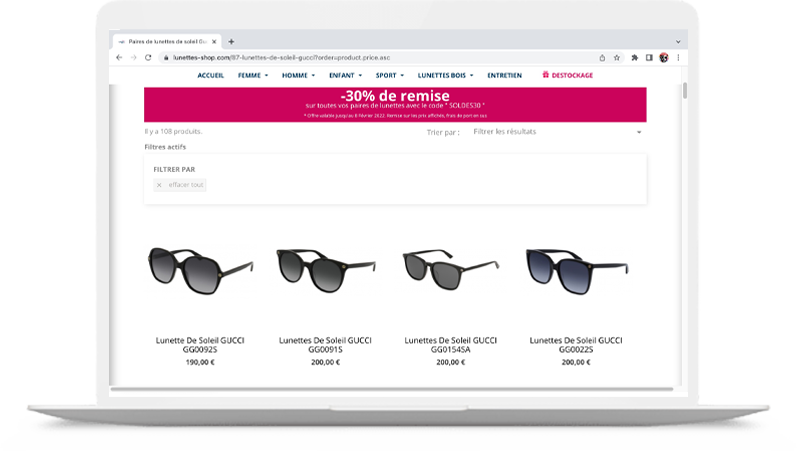Bookmark the page with the star icon
The height and width of the screenshot is (451, 797).
pos(617,58)
